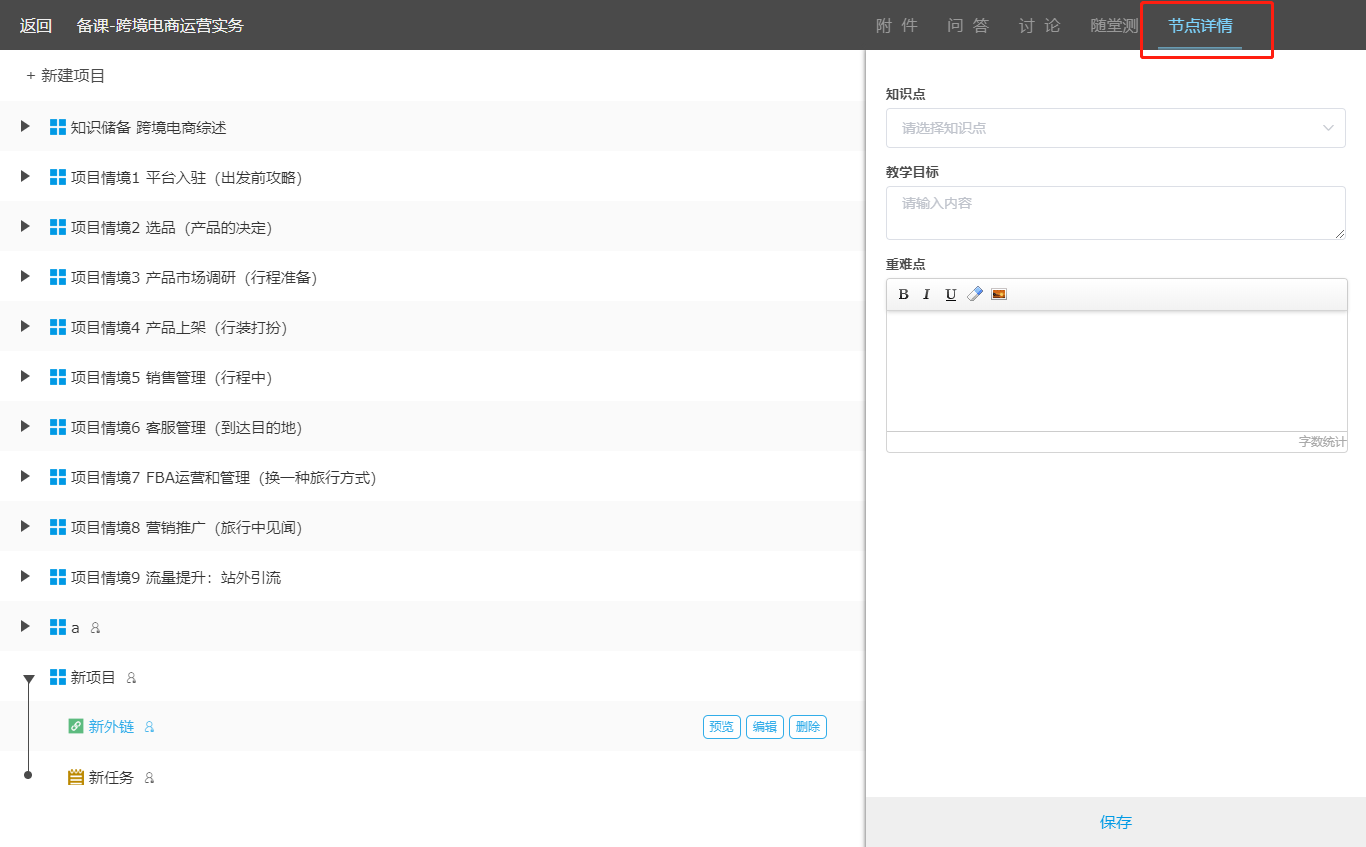Screen dimensions: 1366x847
Task: Click grid icon of 项目情境5 销售管理
Action: click(x=58, y=377)
